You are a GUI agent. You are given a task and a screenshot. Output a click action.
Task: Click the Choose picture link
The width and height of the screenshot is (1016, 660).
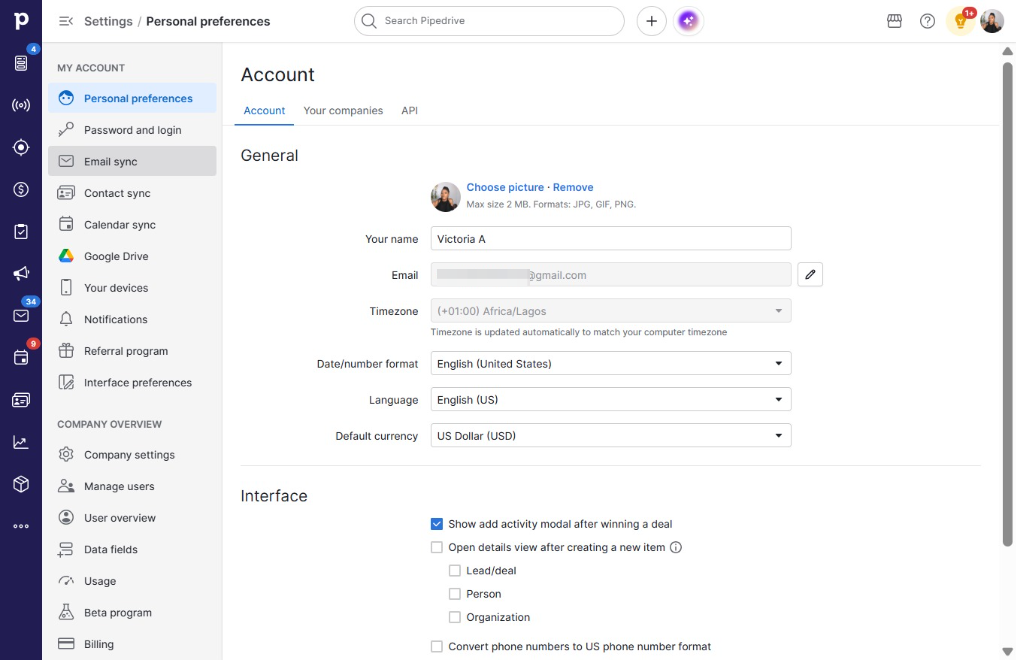[x=505, y=187]
